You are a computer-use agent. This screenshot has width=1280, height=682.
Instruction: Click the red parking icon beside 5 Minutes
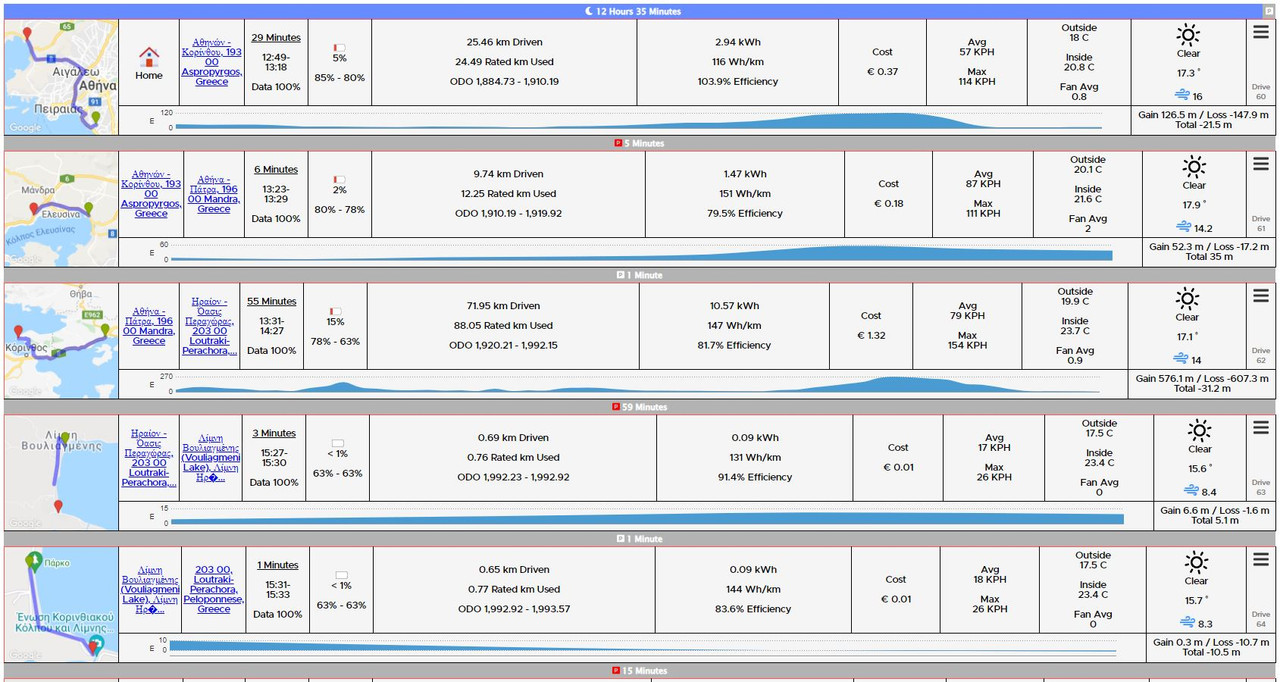tap(618, 143)
